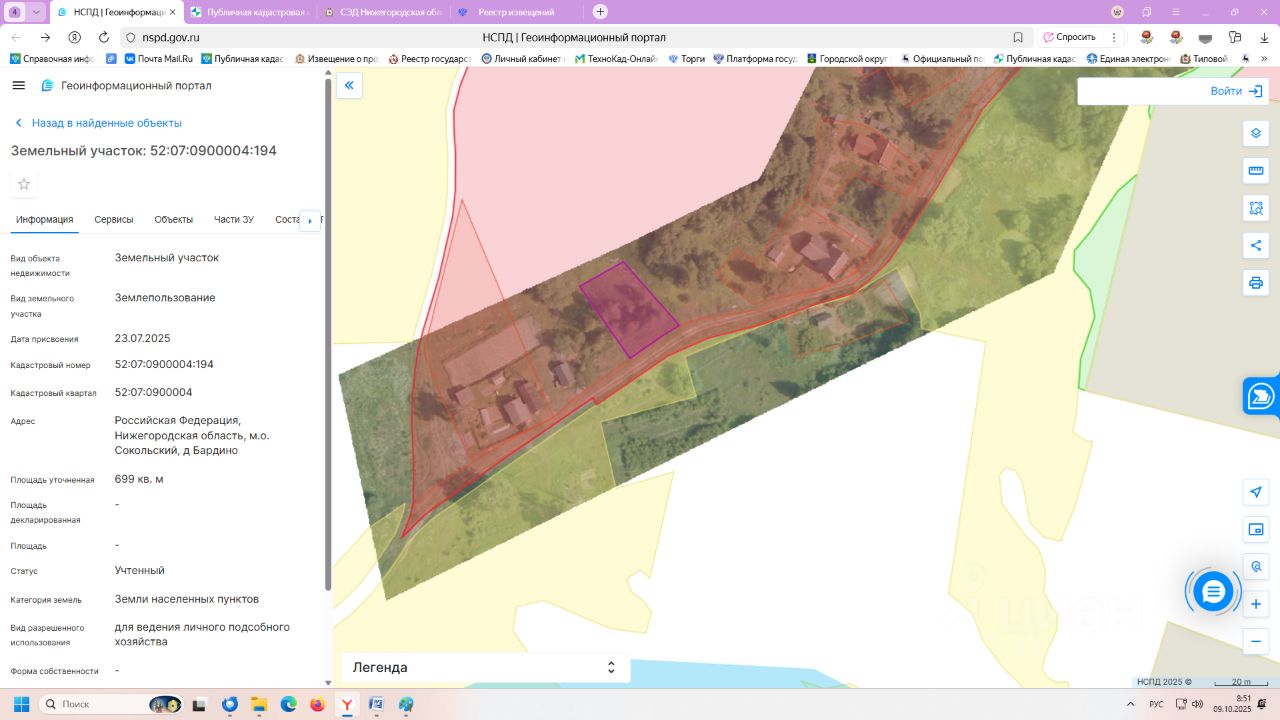Select the area selection search tool

(x=1256, y=208)
